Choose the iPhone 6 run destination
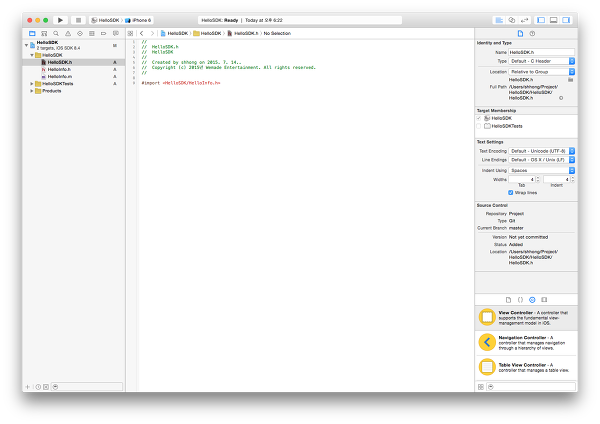 point(138,20)
